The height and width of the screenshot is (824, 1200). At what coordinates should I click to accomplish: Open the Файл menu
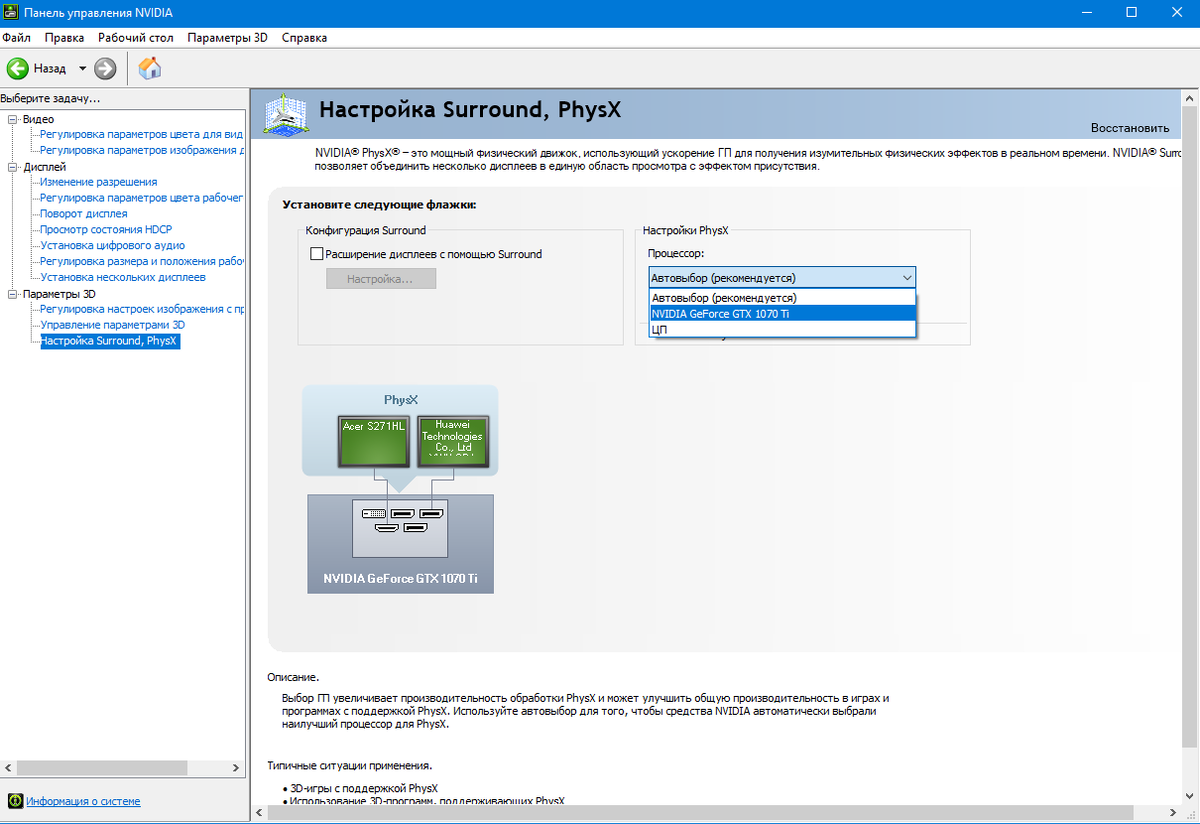[16, 38]
